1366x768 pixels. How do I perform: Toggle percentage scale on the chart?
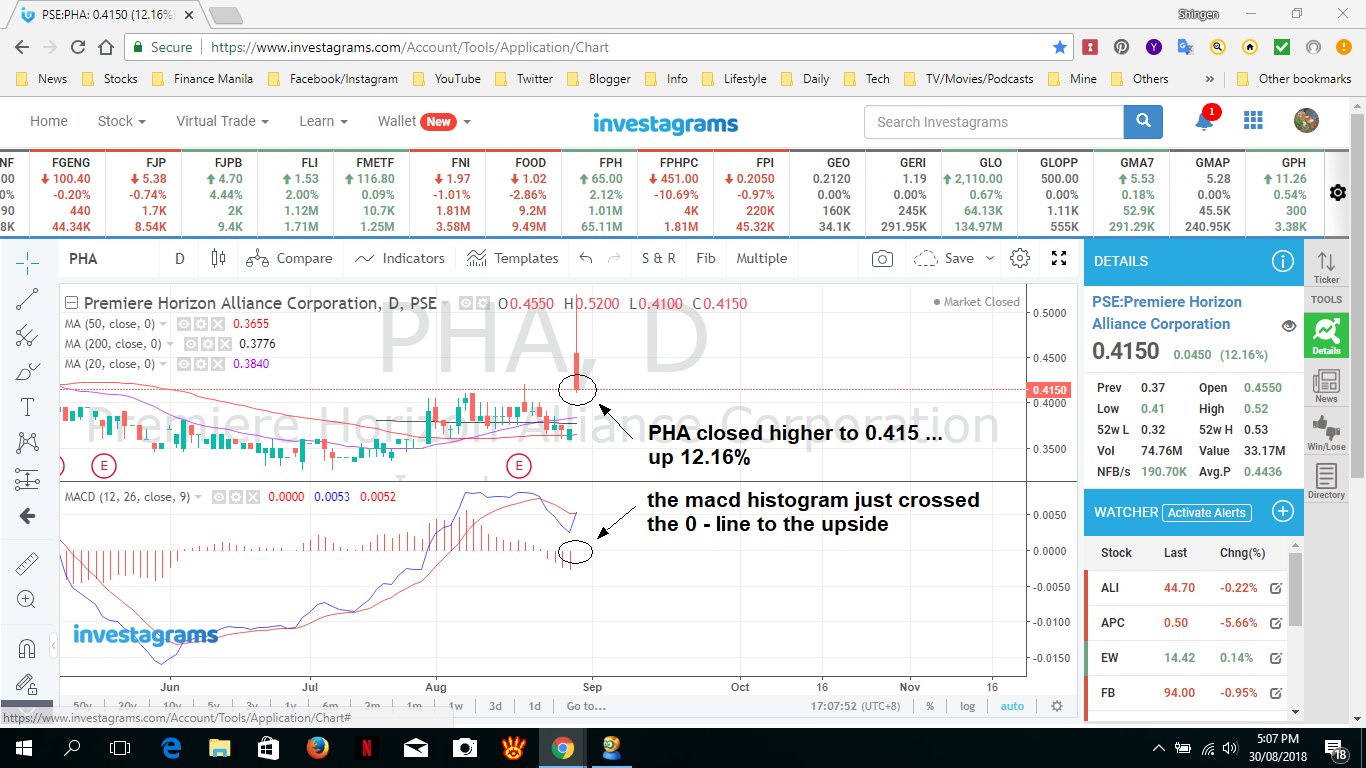click(930, 706)
